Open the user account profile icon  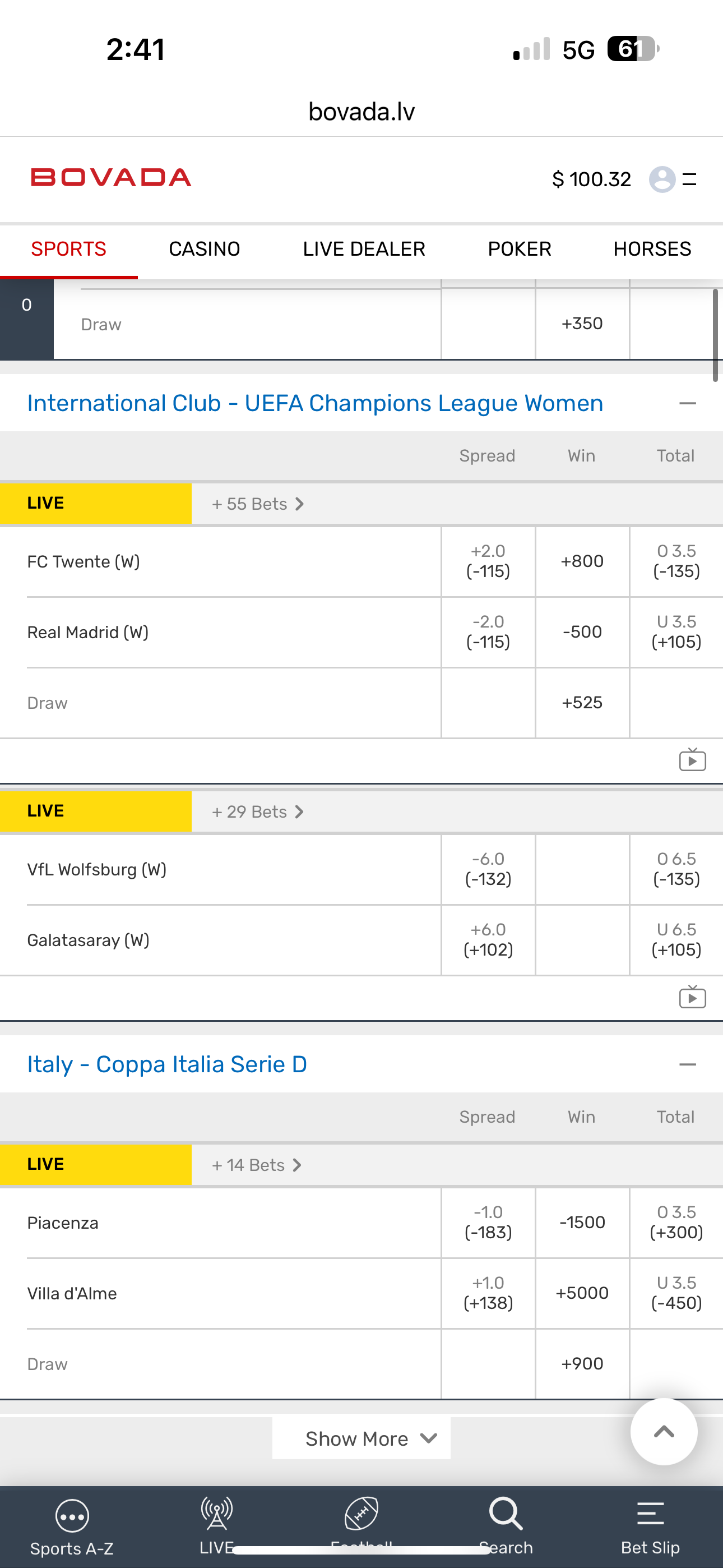click(x=662, y=179)
